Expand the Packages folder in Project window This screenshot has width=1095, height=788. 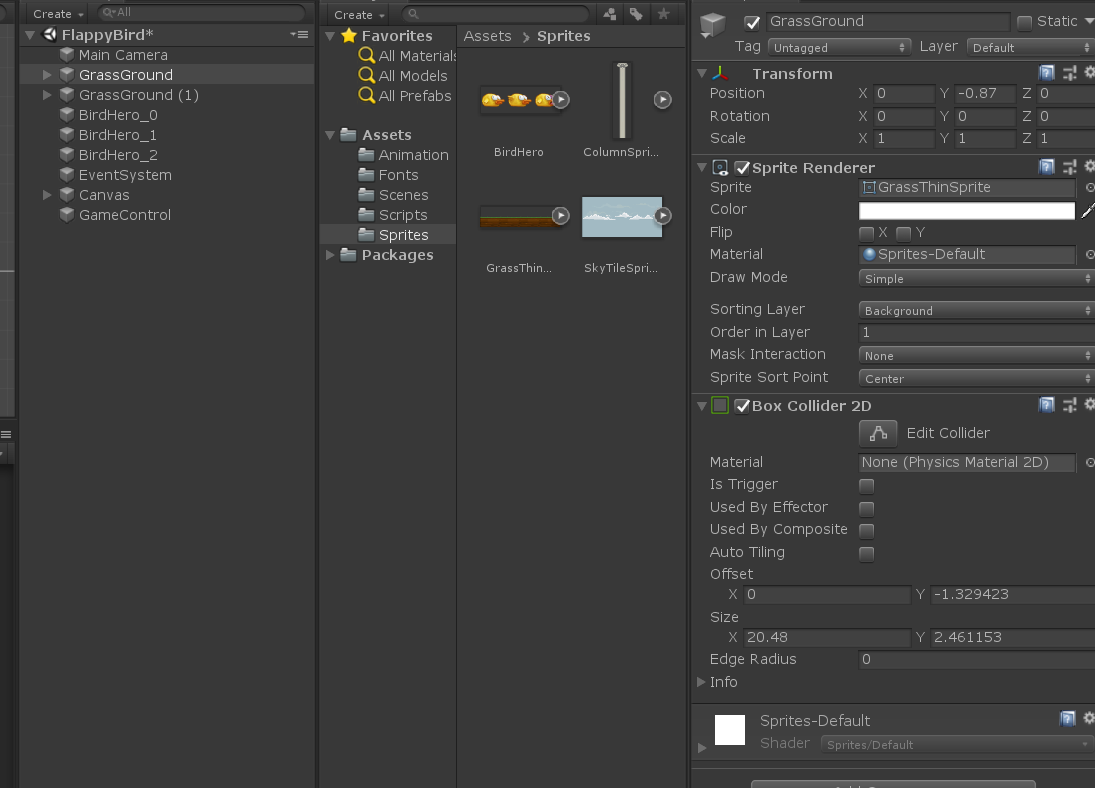coord(331,255)
